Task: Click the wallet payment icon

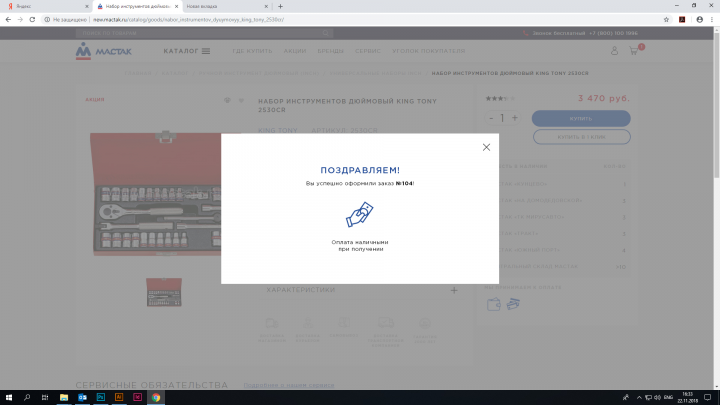Action: click(494, 304)
